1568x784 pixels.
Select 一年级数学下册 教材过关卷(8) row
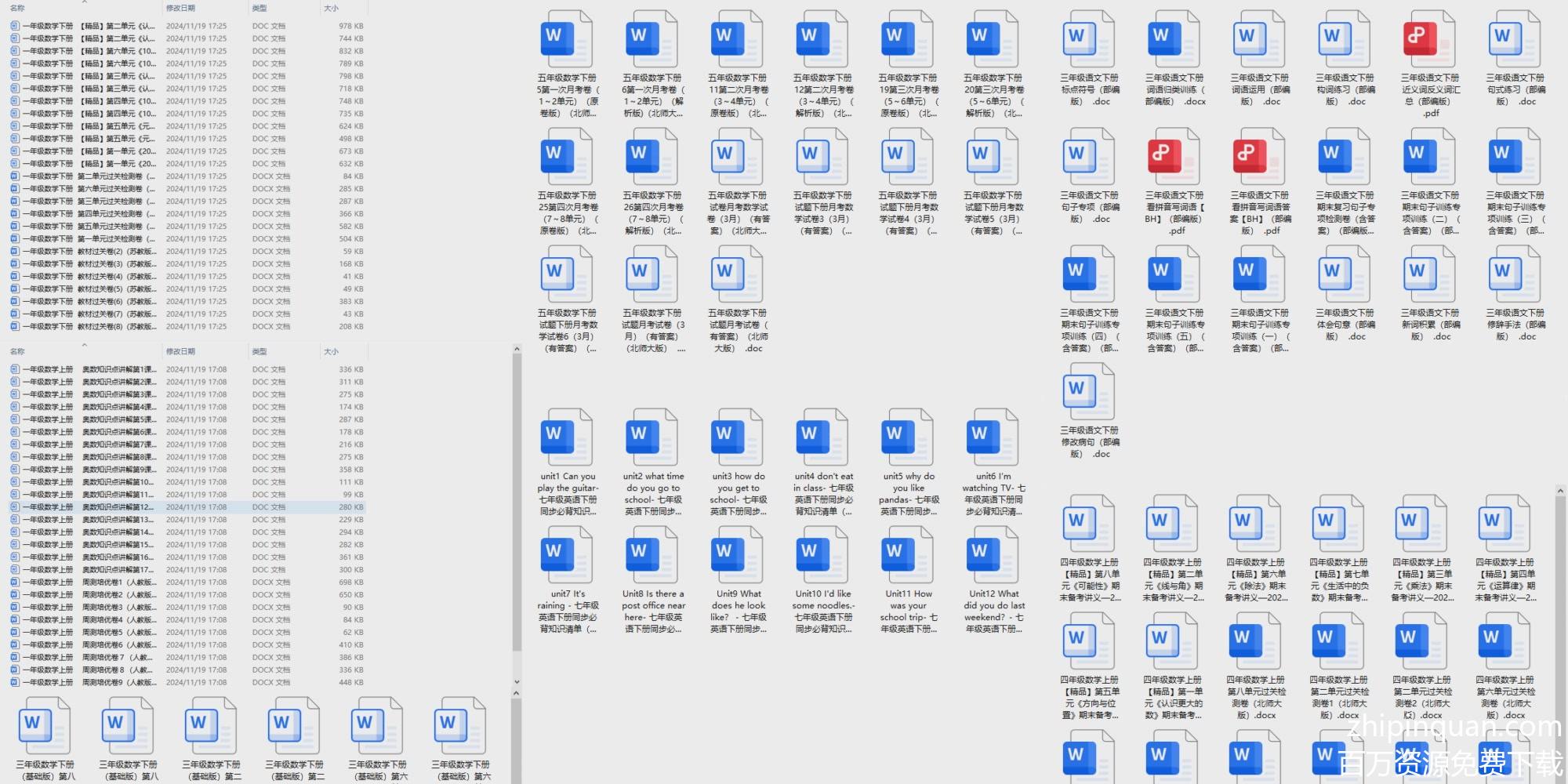click(x=118, y=326)
